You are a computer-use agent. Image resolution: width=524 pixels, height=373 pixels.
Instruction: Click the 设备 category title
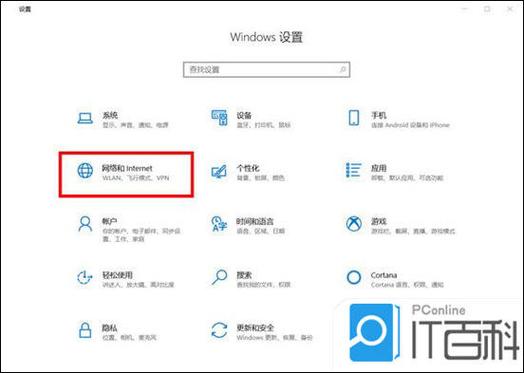click(x=244, y=115)
